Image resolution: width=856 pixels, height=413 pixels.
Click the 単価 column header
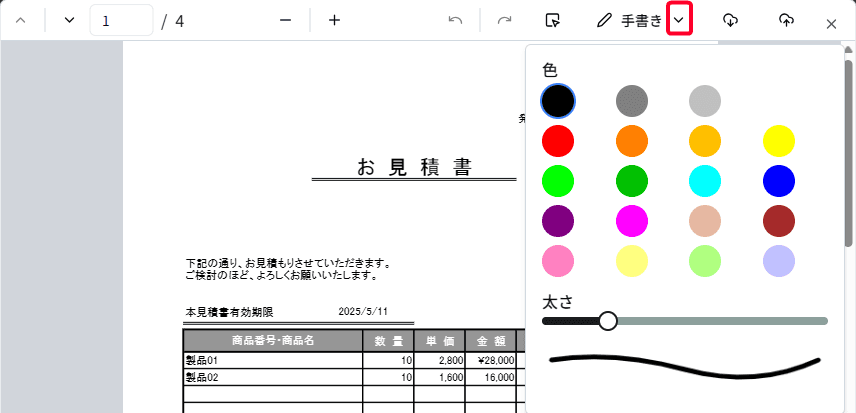click(x=439, y=341)
